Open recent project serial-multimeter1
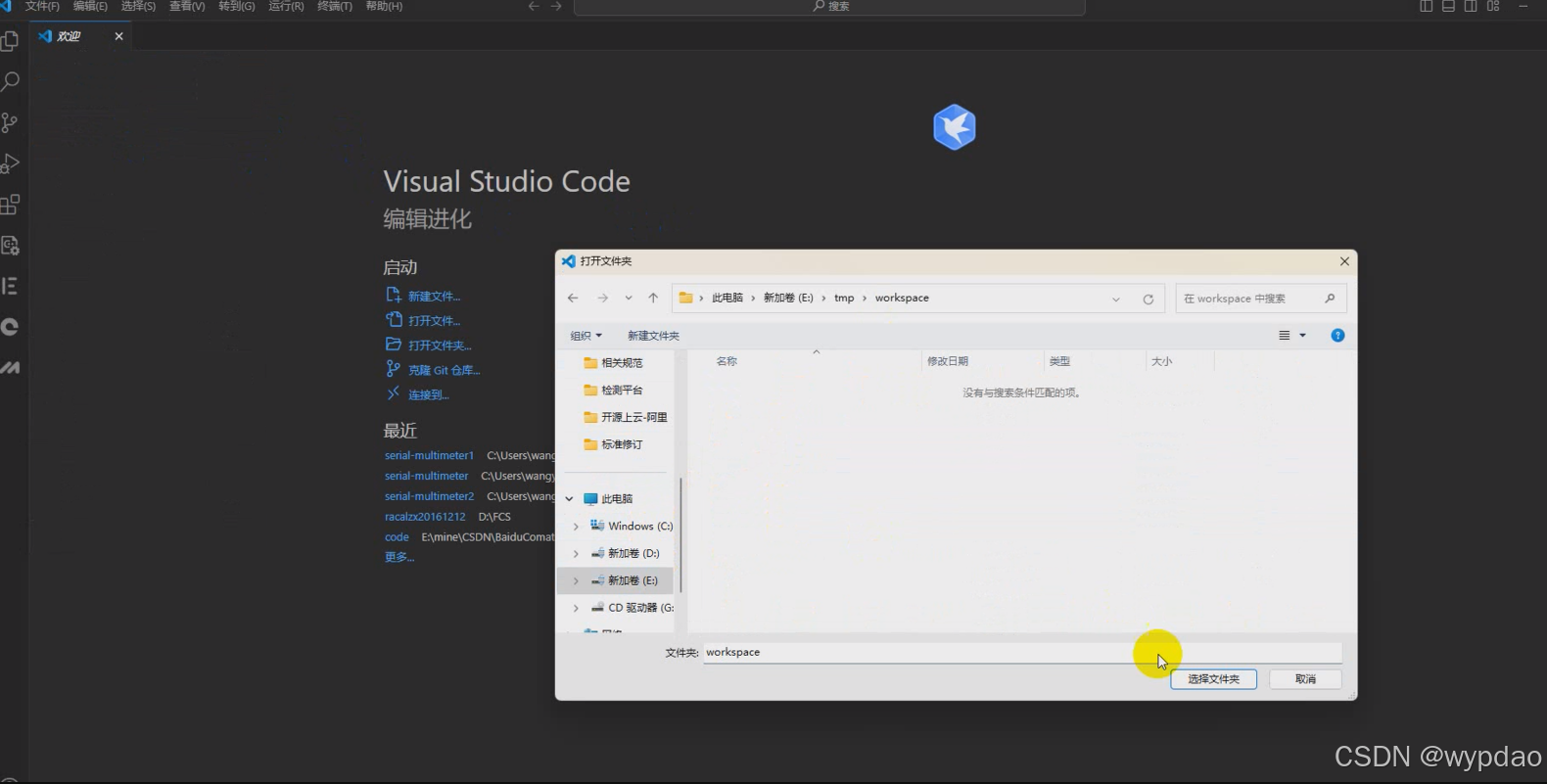Image resolution: width=1547 pixels, height=784 pixels. tap(429, 455)
